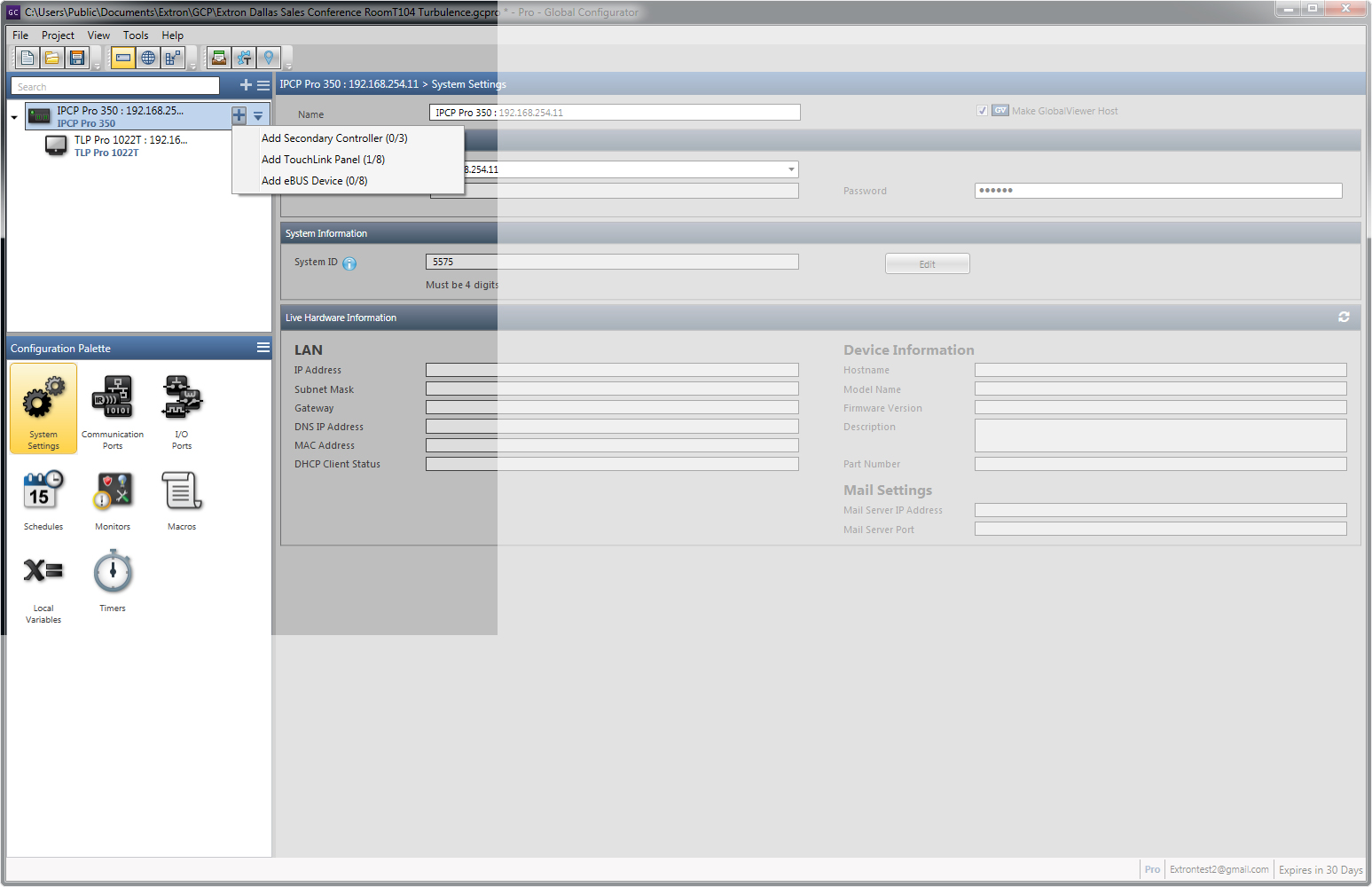Click the LAN IP Address field
This screenshot has height=887, width=1372.
click(x=612, y=370)
